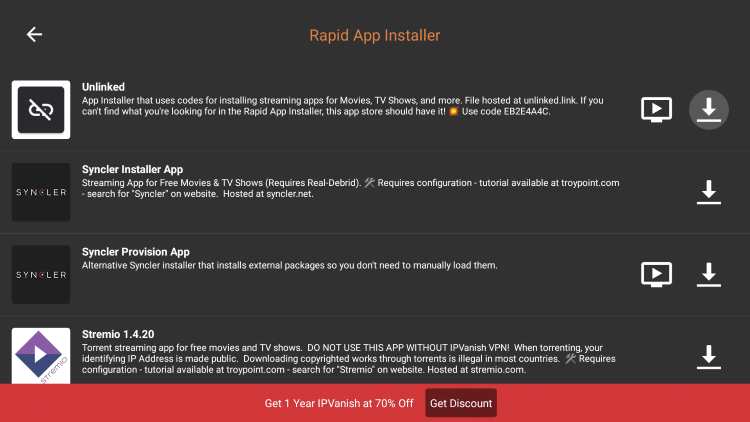
Task: Select the Syncler Provision App logo
Action: tap(41, 275)
